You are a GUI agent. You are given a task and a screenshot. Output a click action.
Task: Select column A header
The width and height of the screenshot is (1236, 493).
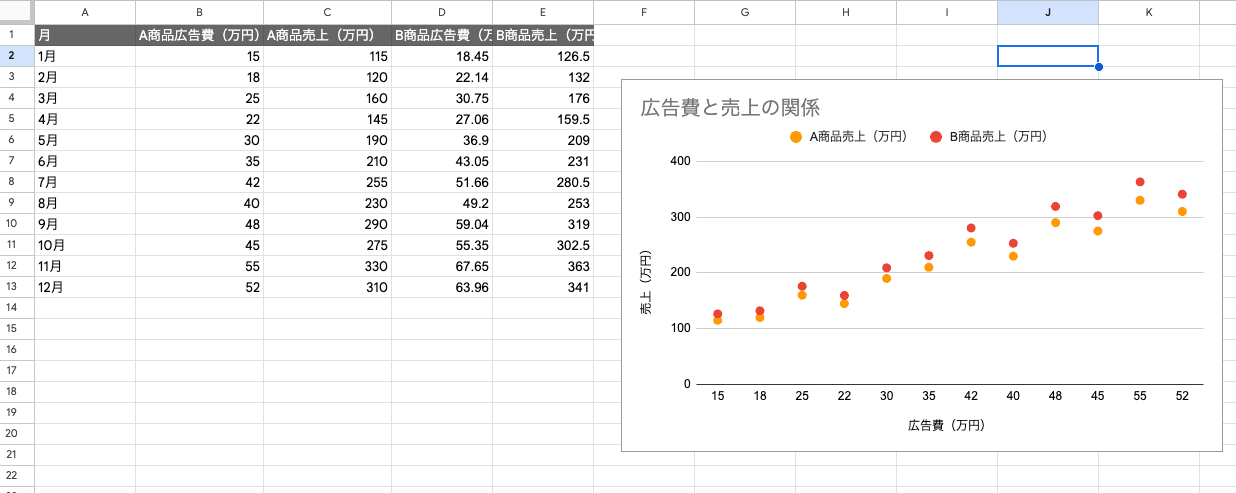click(85, 12)
